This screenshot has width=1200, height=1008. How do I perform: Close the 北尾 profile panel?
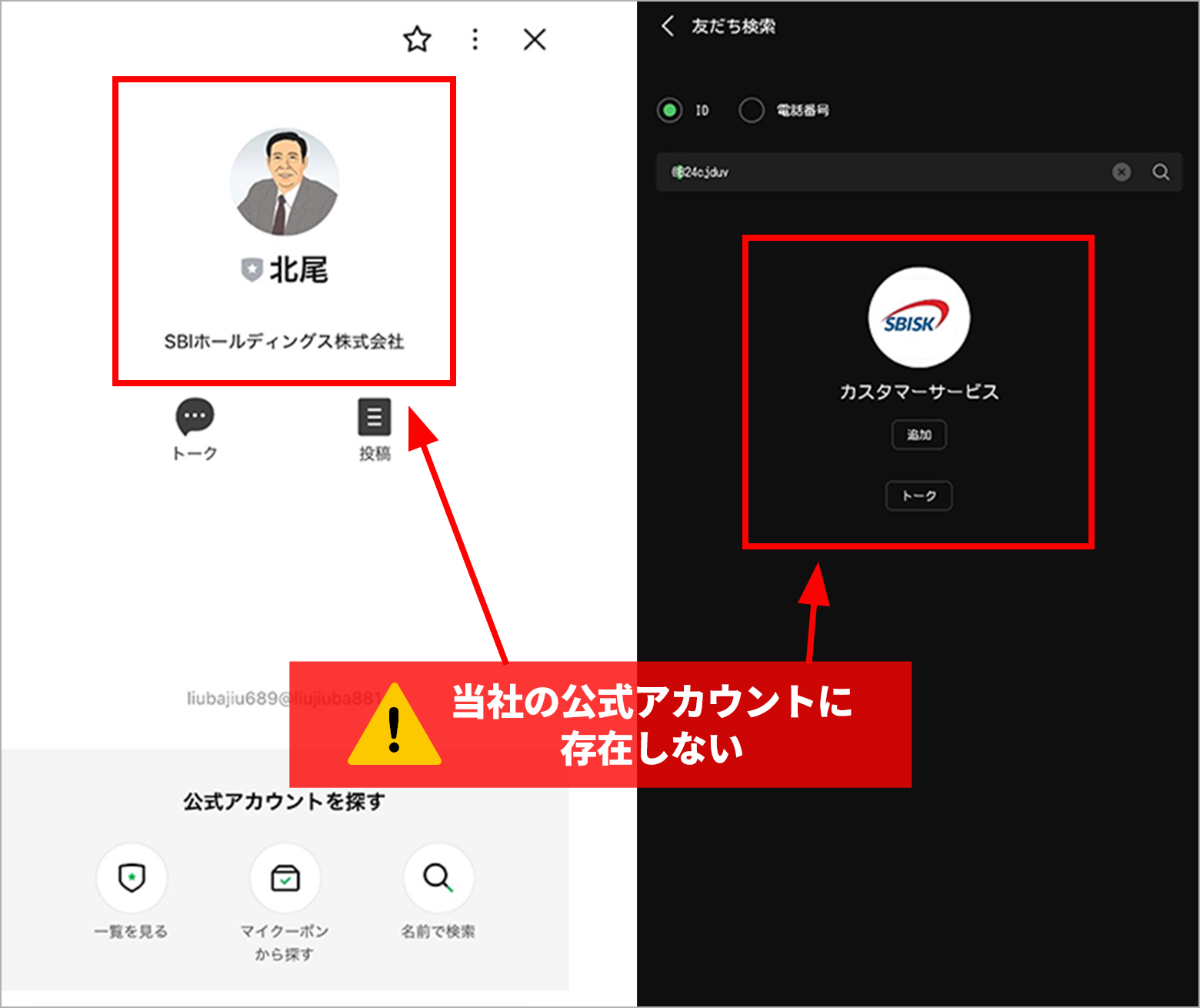pos(535,39)
